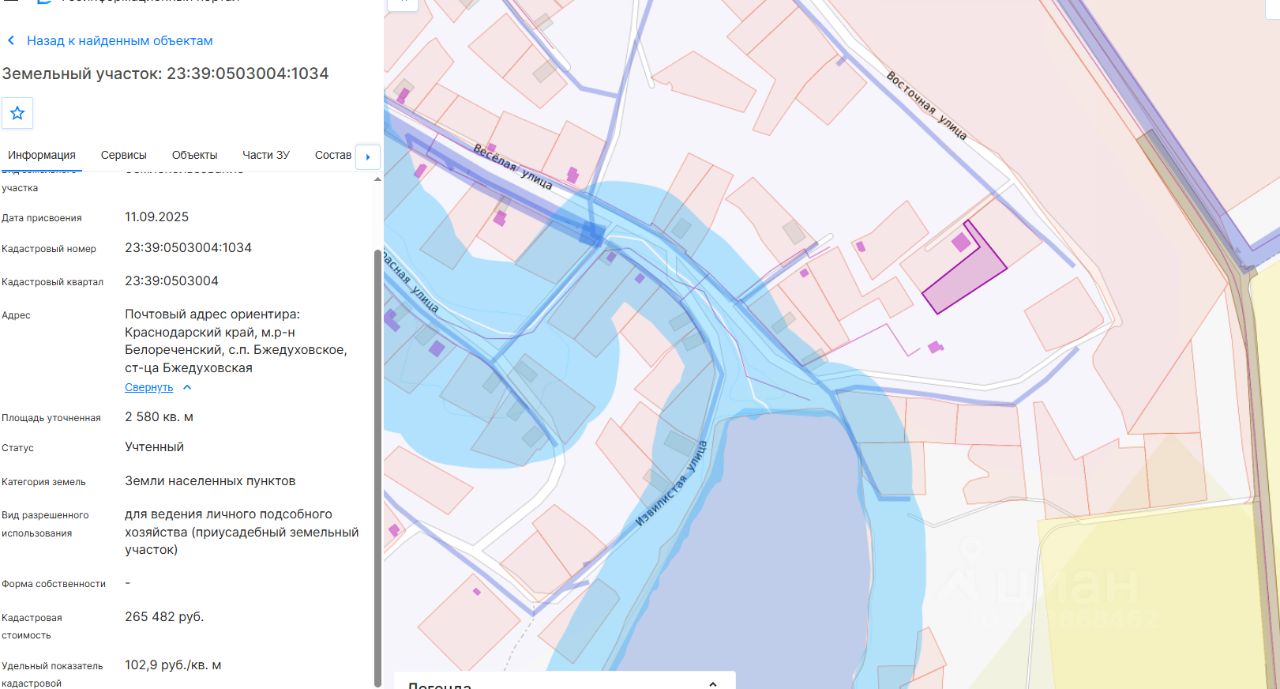
Task: Show more tabs with right arrow button
Action: pos(368,156)
